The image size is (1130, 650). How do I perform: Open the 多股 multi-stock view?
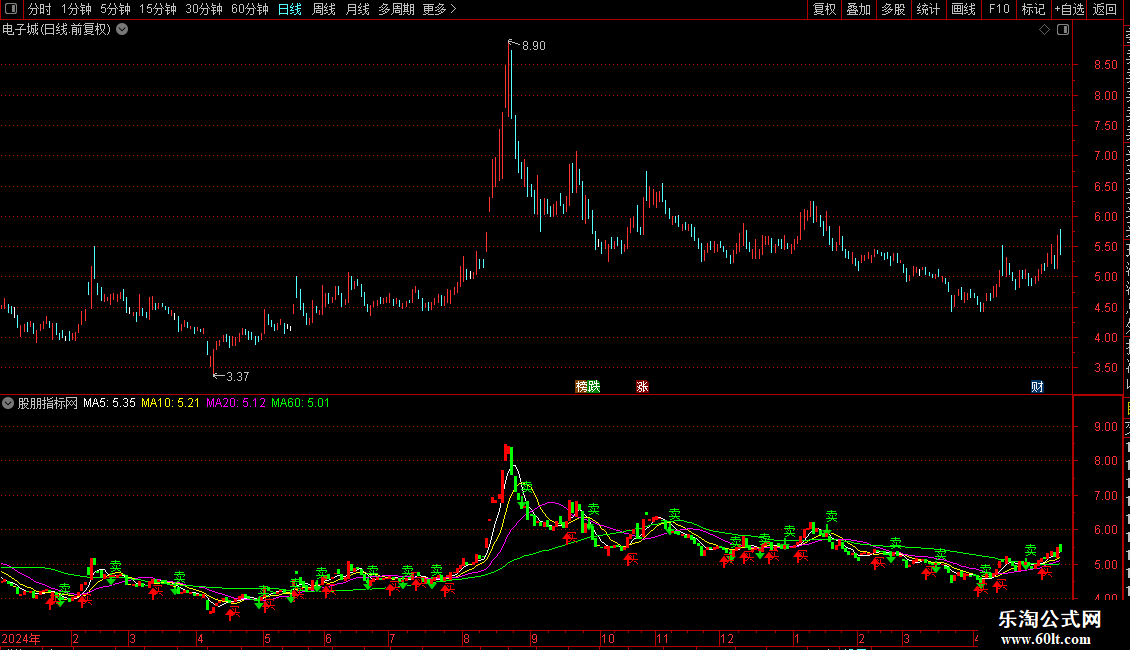[x=893, y=9]
